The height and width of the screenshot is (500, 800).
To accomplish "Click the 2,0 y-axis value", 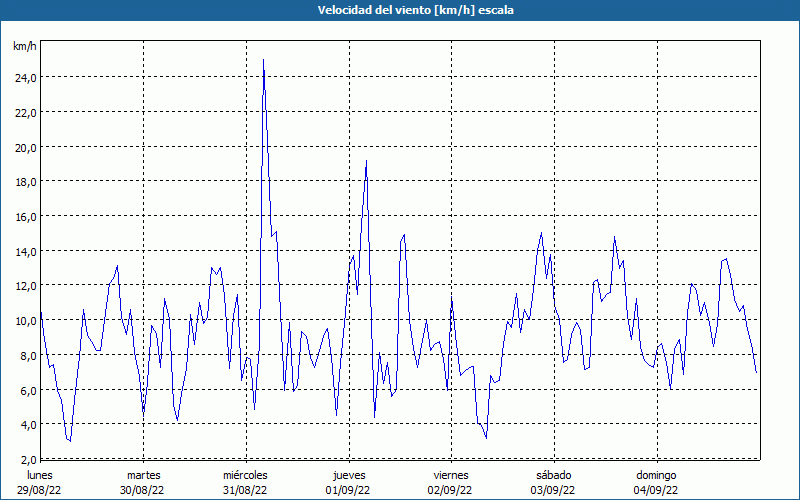I will 29,460.
